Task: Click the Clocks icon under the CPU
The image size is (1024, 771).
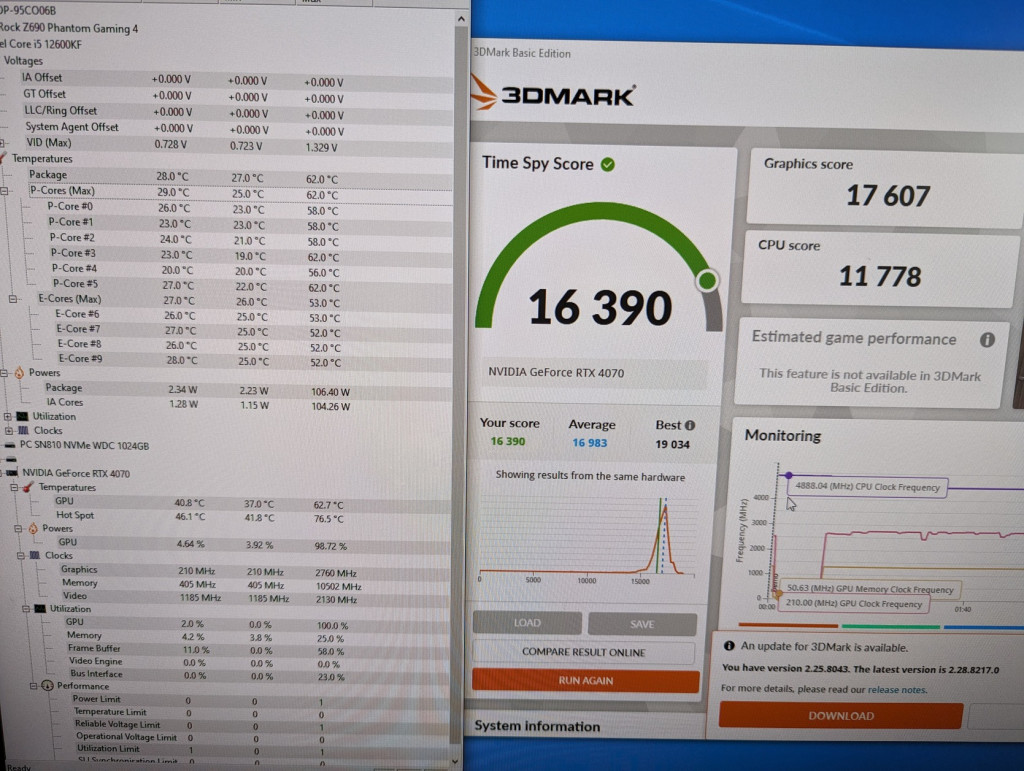Action: (x=24, y=430)
